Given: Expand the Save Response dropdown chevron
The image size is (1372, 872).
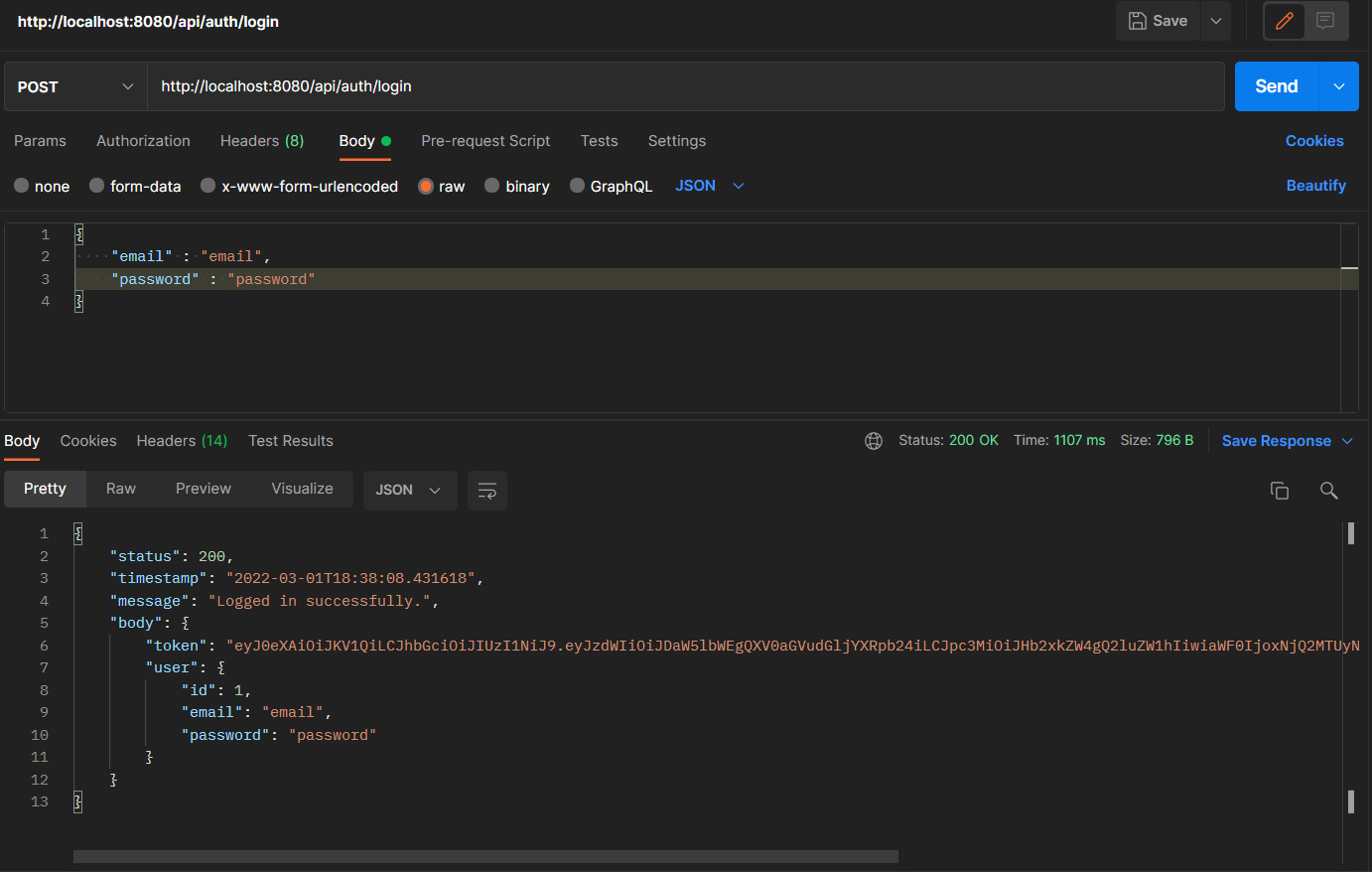Looking at the screenshot, I should point(1347,441).
